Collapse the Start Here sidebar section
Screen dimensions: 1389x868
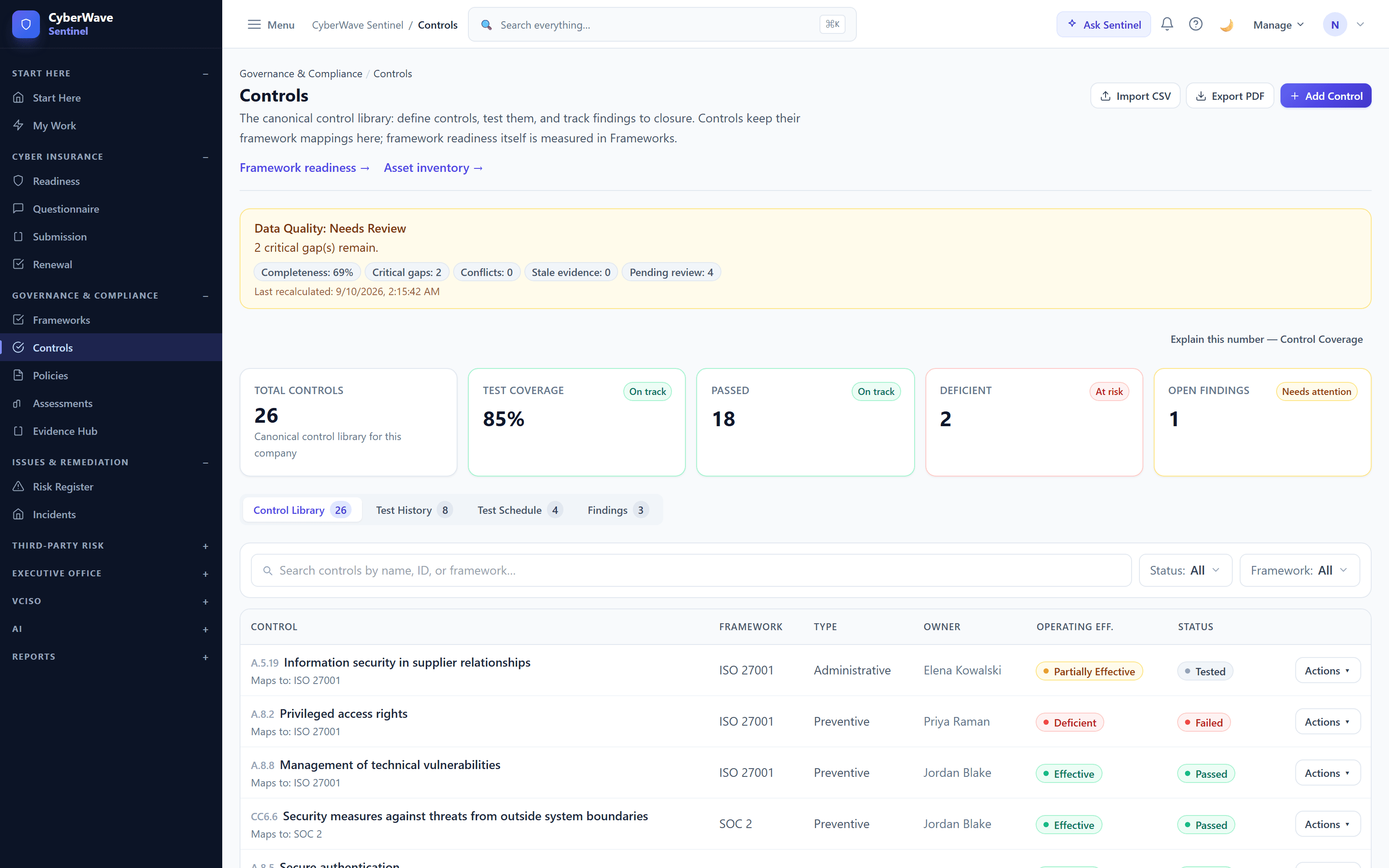[205, 73]
